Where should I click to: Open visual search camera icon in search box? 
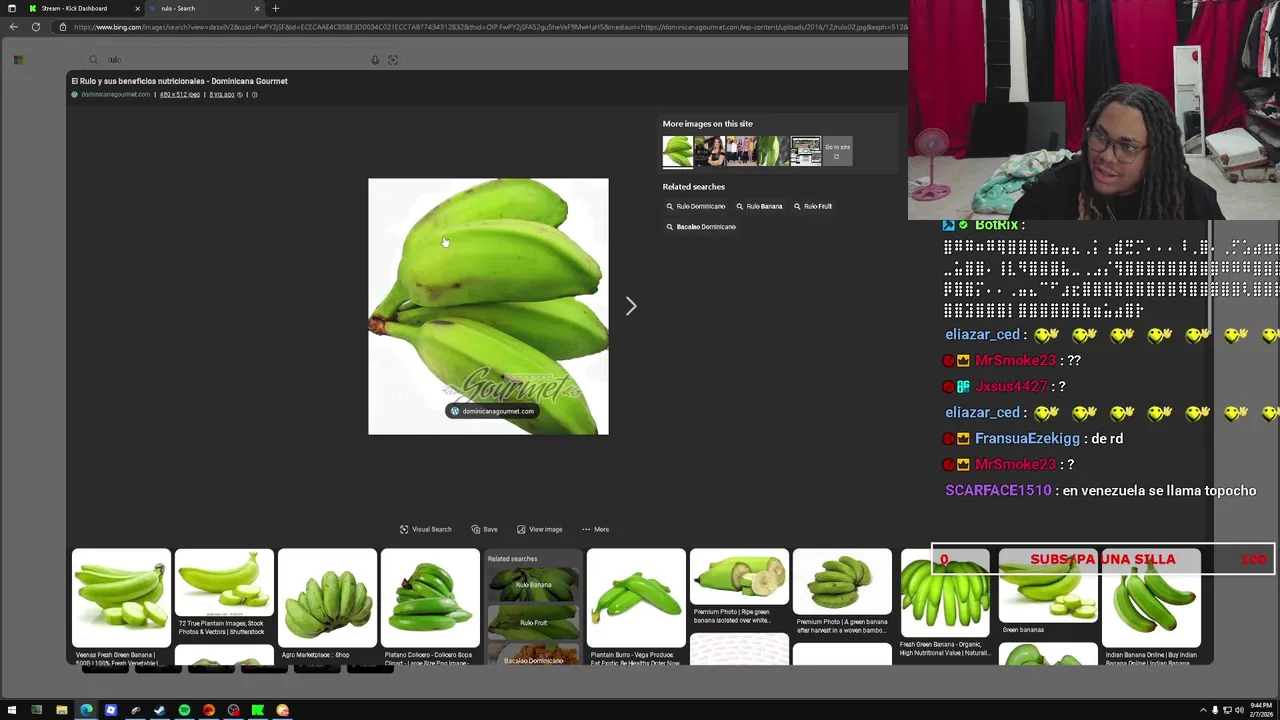pos(393,60)
